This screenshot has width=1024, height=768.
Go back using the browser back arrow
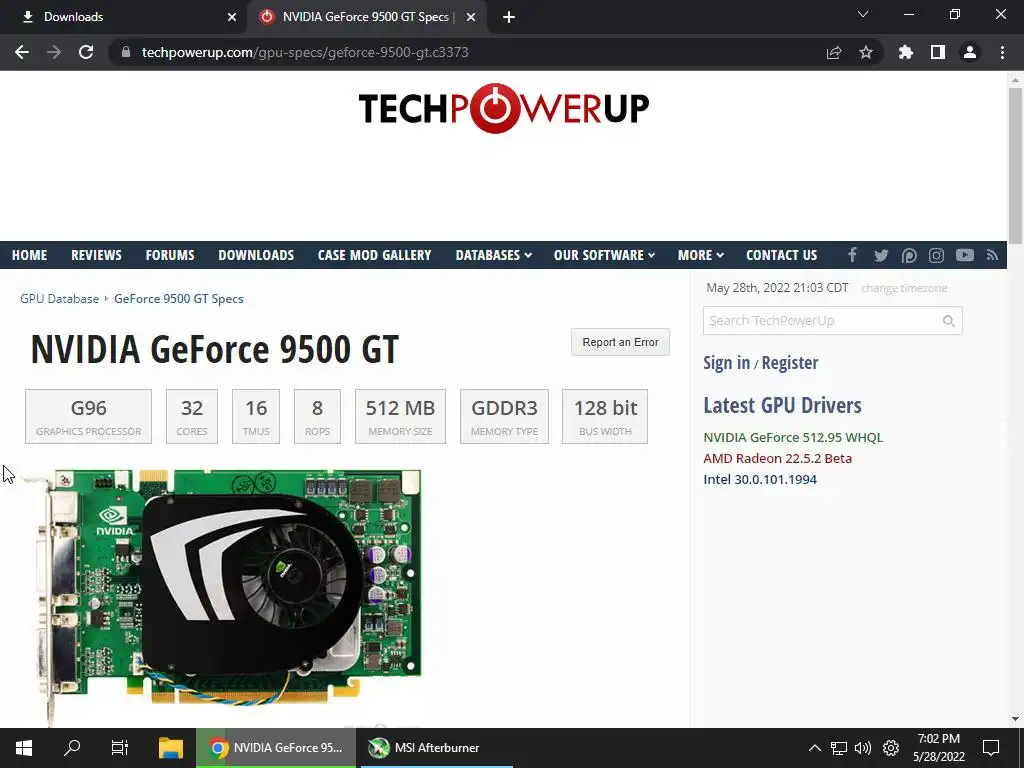click(22, 52)
